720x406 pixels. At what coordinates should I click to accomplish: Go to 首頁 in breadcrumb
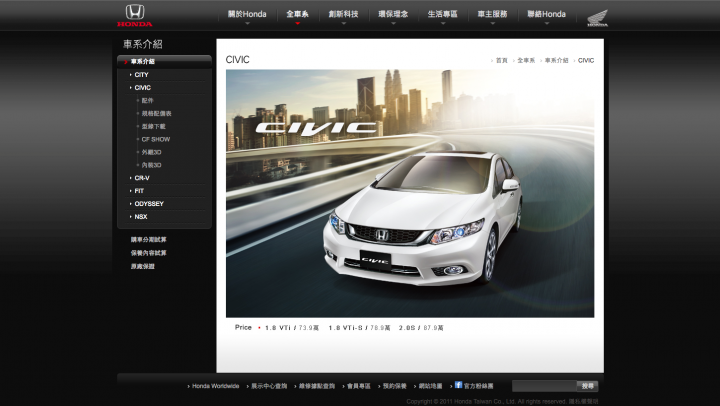[x=501, y=61]
